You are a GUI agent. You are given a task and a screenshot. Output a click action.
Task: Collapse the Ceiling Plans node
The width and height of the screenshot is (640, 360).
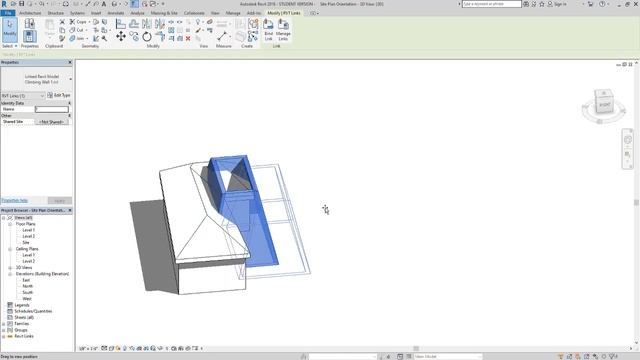point(10,249)
